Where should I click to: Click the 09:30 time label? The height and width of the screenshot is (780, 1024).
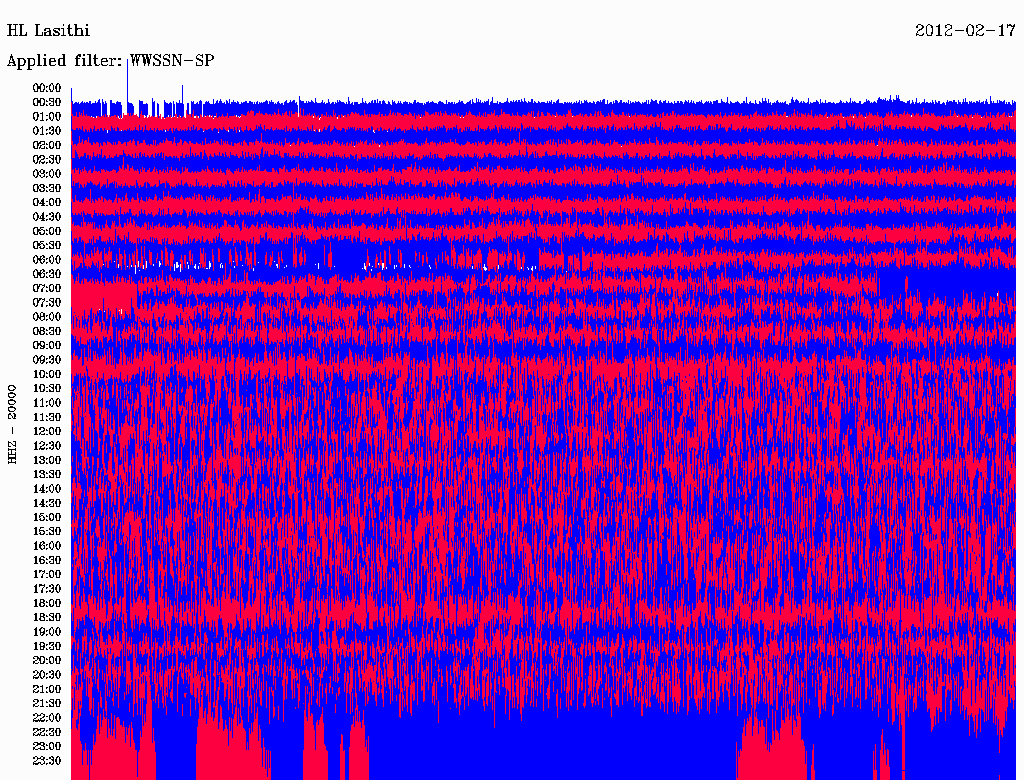tap(47, 360)
